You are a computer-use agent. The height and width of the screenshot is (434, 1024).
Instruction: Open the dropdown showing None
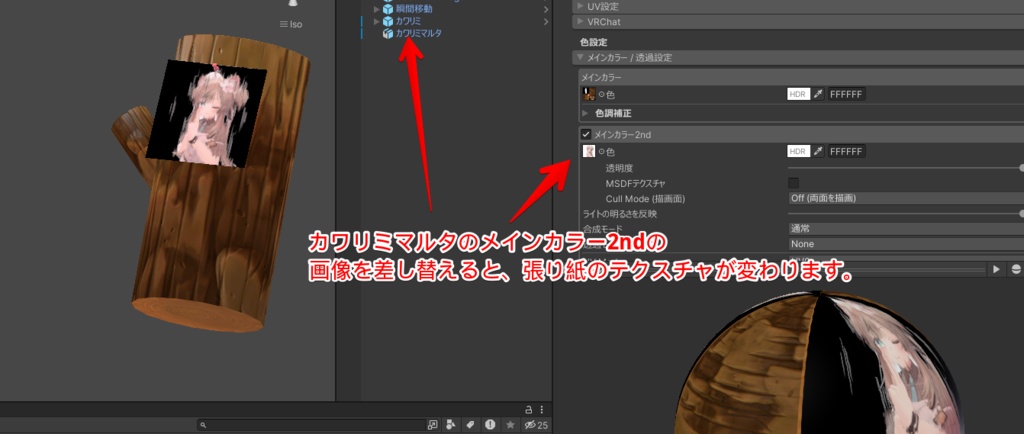pos(906,244)
